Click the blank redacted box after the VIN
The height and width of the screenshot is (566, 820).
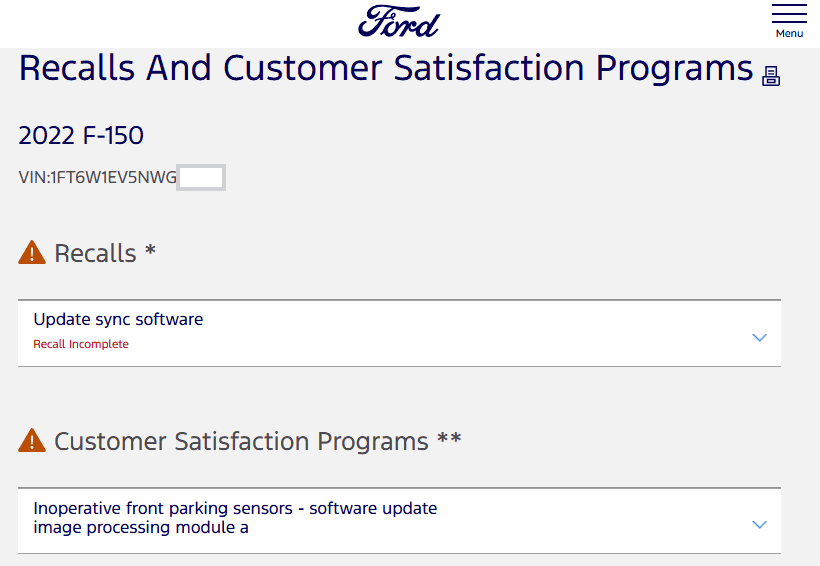point(201,178)
